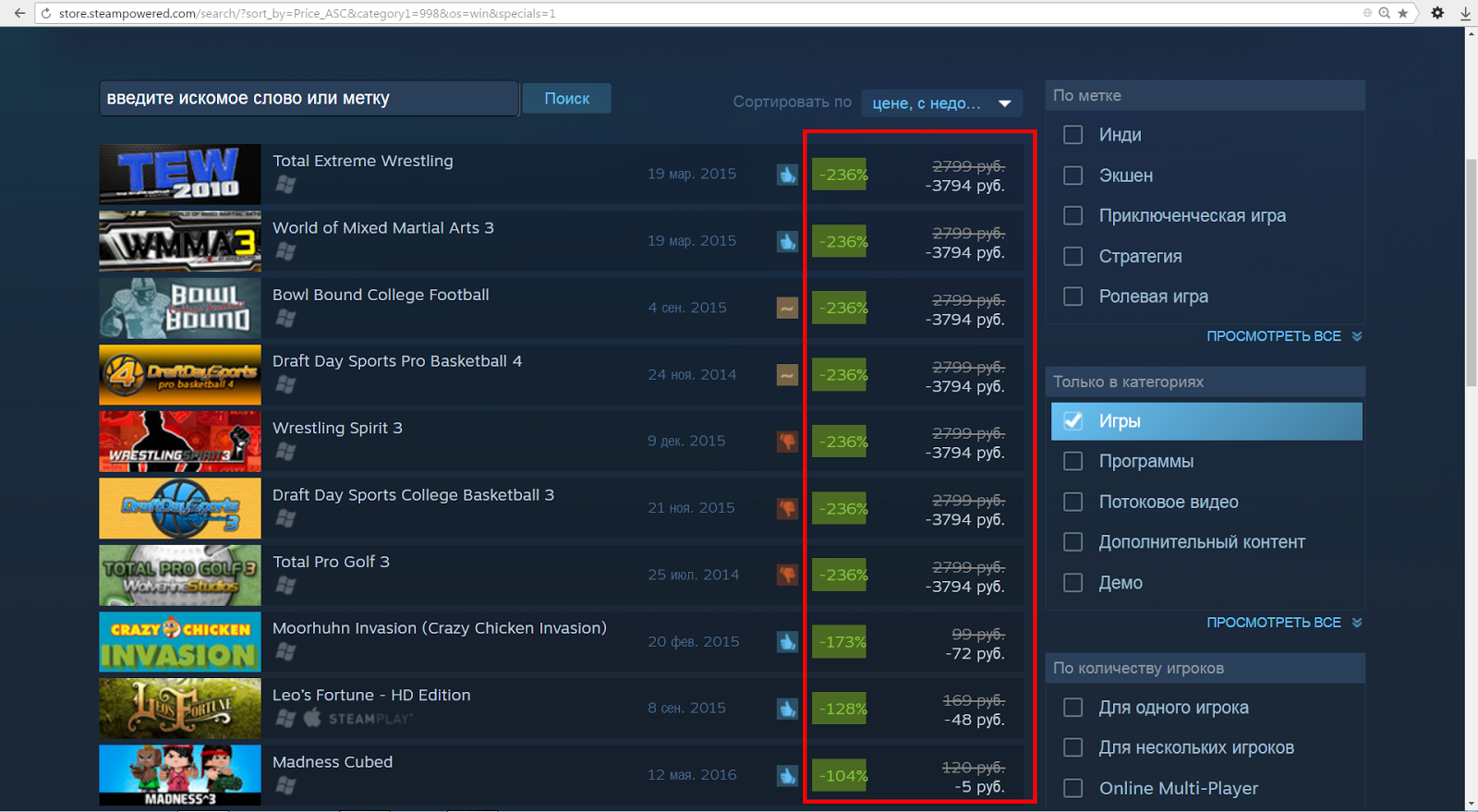Screen dimensions: 1478x812
Task: Check the Демо checkbox
Action: point(1072,583)
